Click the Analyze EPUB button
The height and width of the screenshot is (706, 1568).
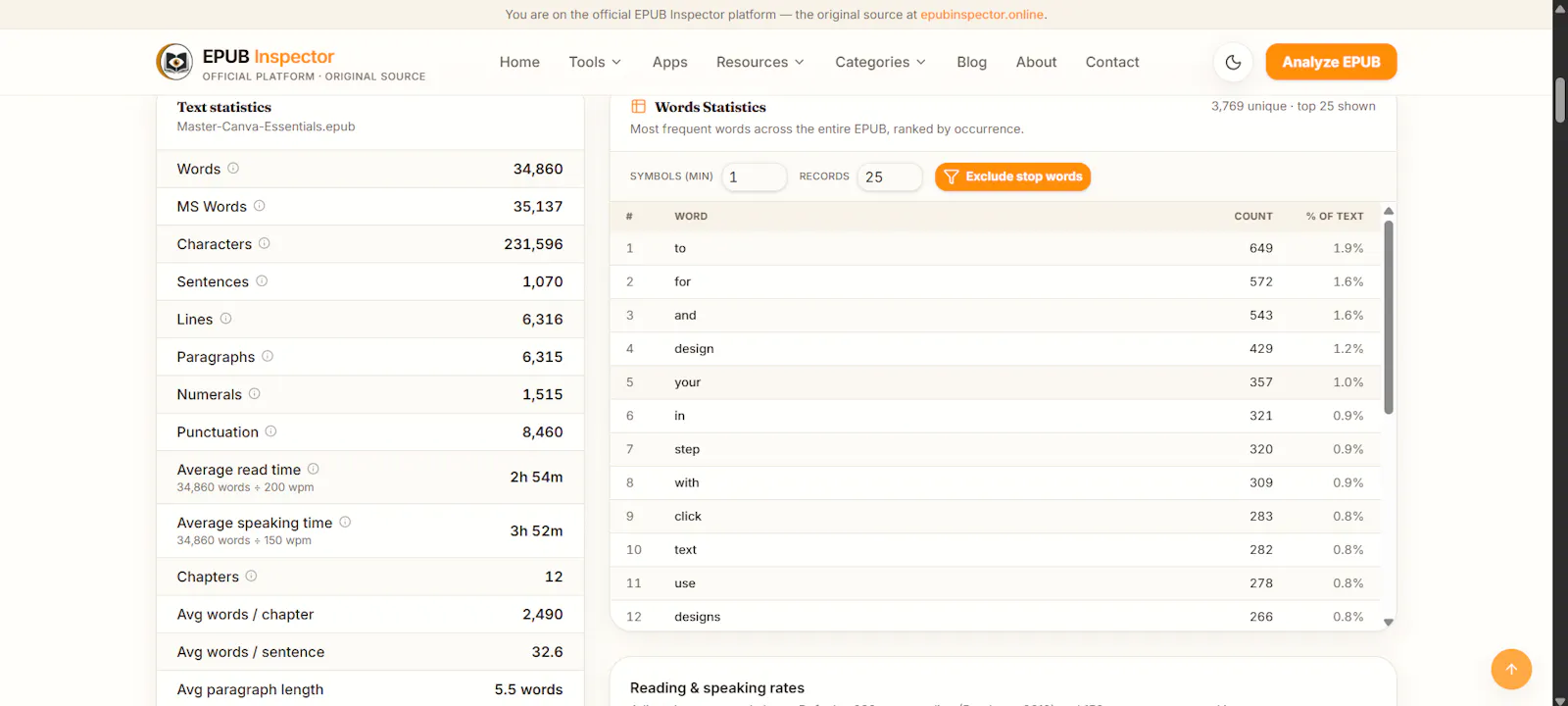pos(1331,62)
